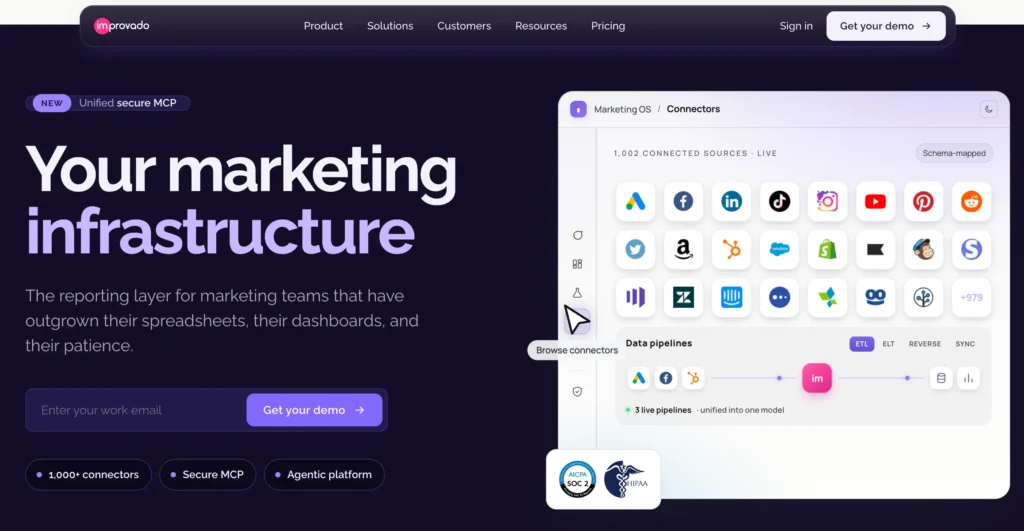This screenshot has width=1024, height=531.
Task: Click the Sign in link
Action: [795, 26]
